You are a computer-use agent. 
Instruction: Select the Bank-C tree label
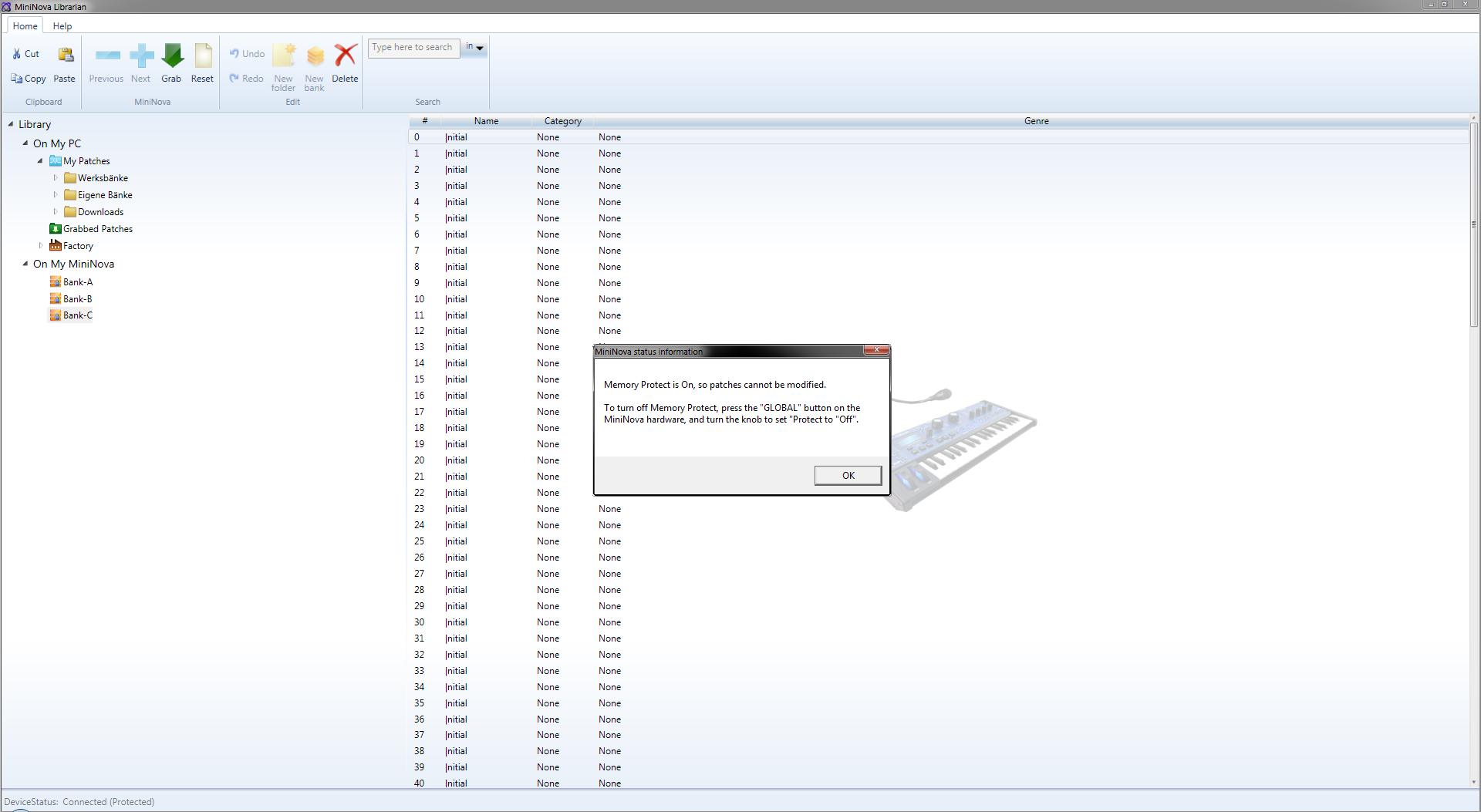click(x=78, y=315)
